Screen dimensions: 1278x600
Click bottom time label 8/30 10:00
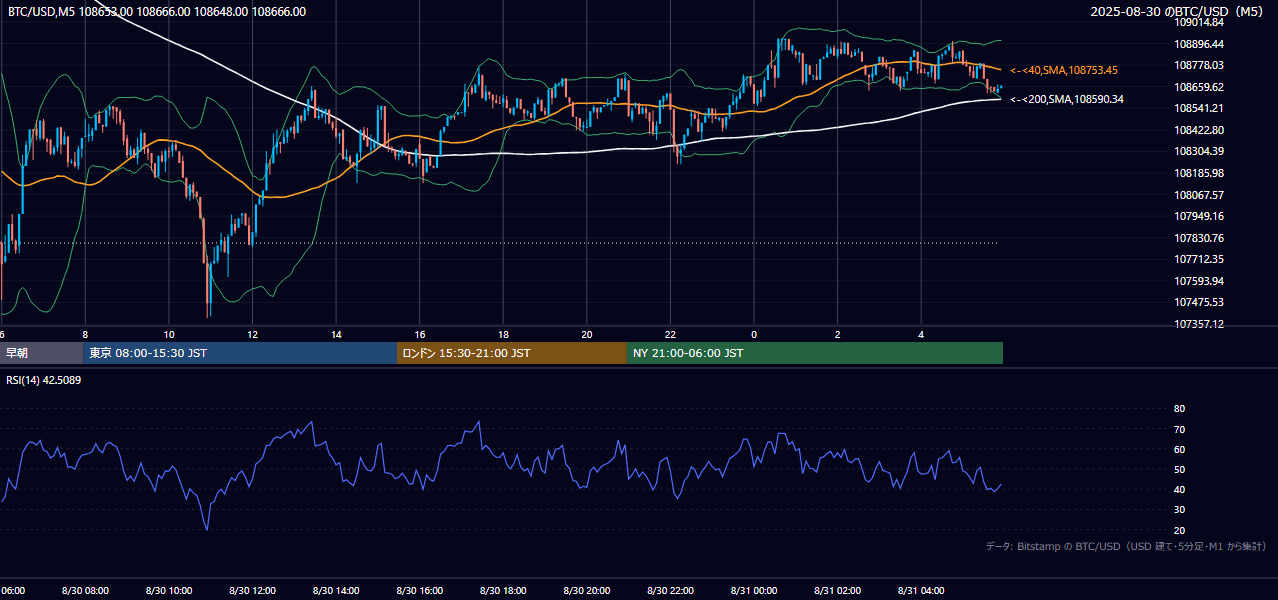point(169,591)
